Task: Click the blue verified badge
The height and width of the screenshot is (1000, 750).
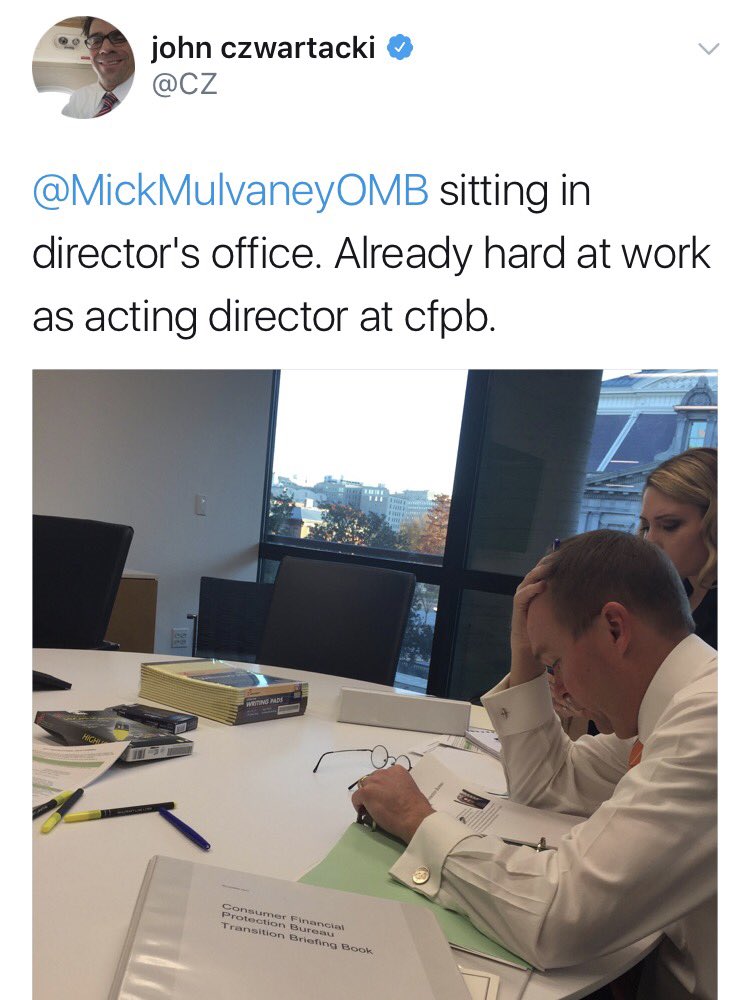Action: coord(401,48)
